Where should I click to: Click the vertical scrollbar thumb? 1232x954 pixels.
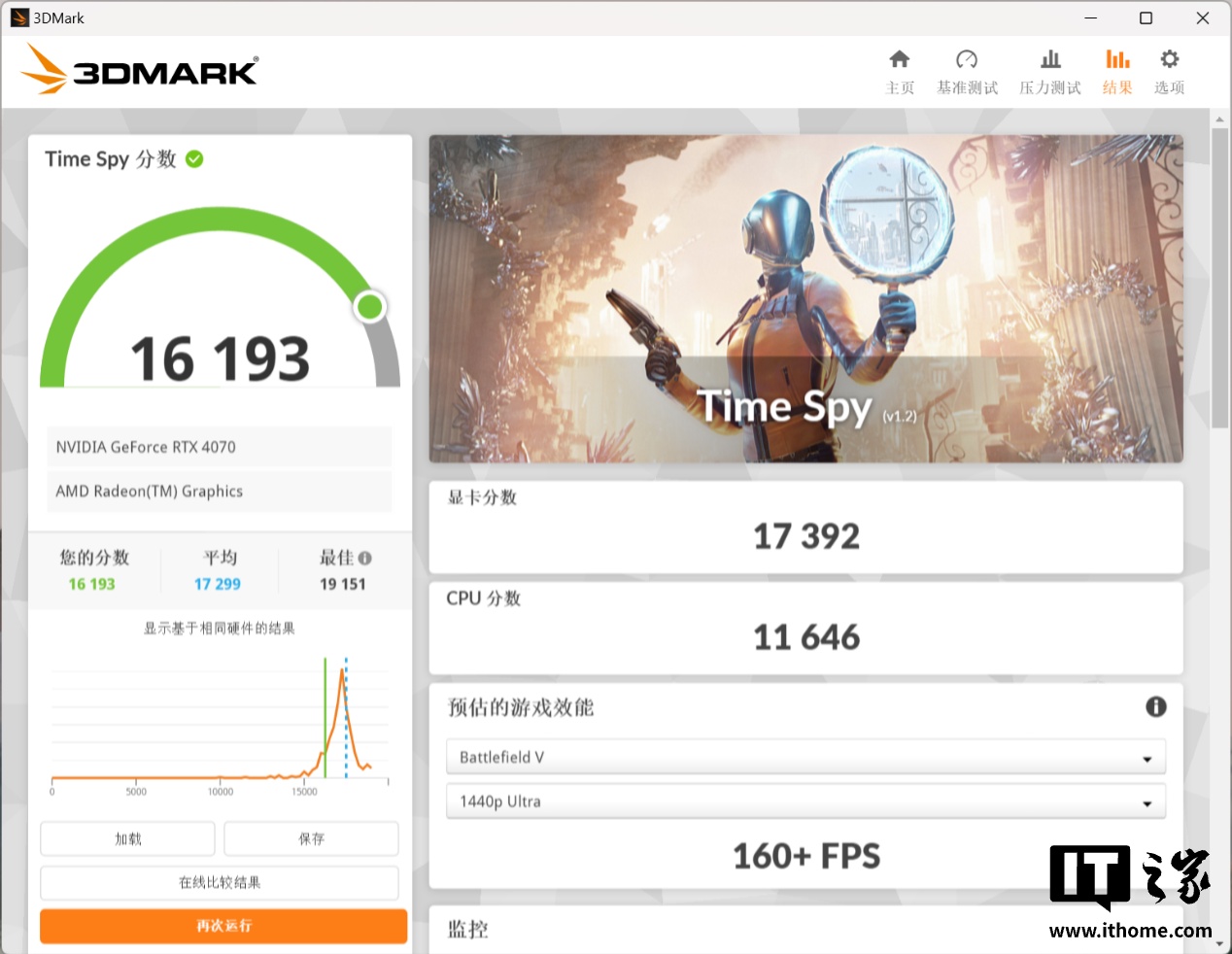pos(1219,277)
